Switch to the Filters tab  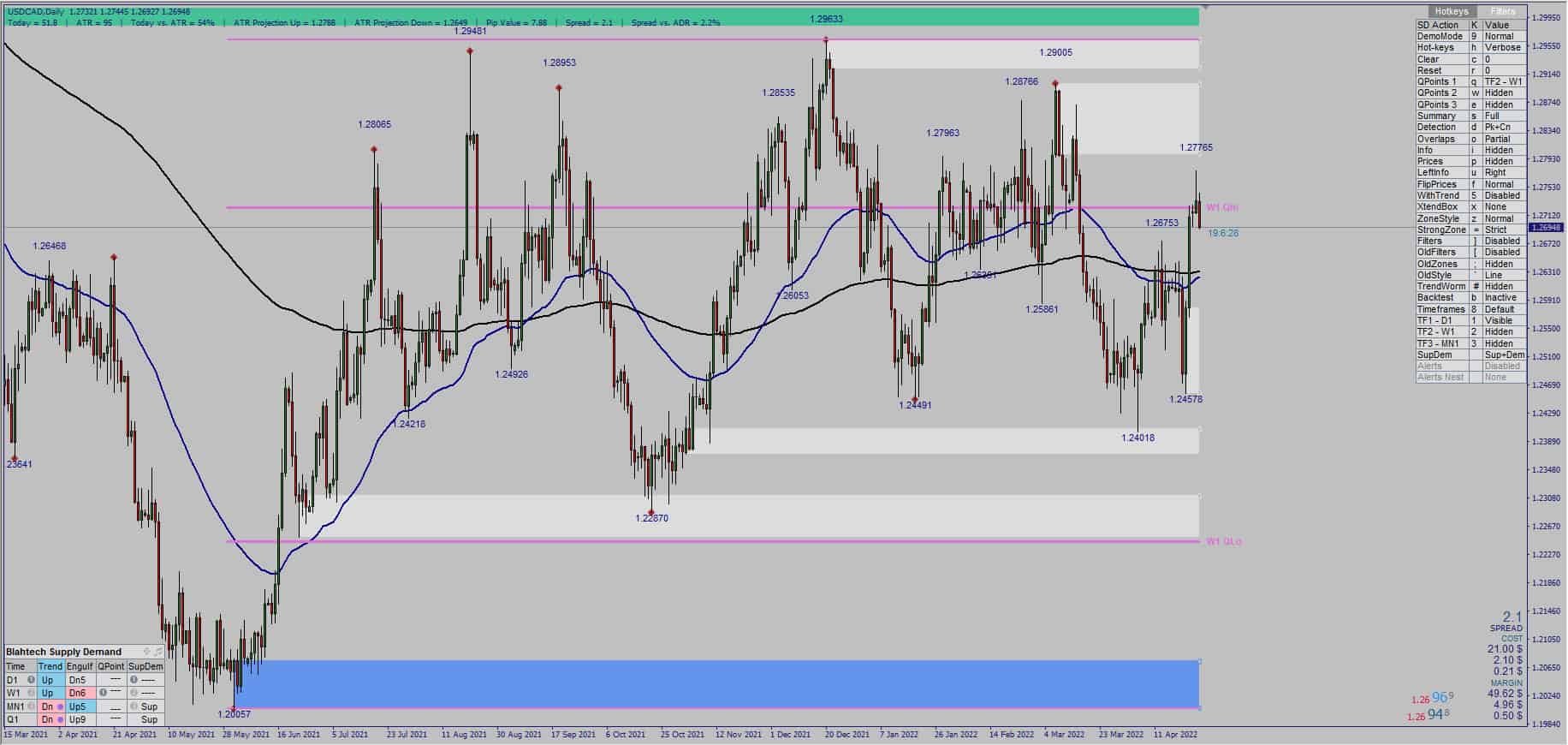pyautogui.click(x=1503, y=11)
